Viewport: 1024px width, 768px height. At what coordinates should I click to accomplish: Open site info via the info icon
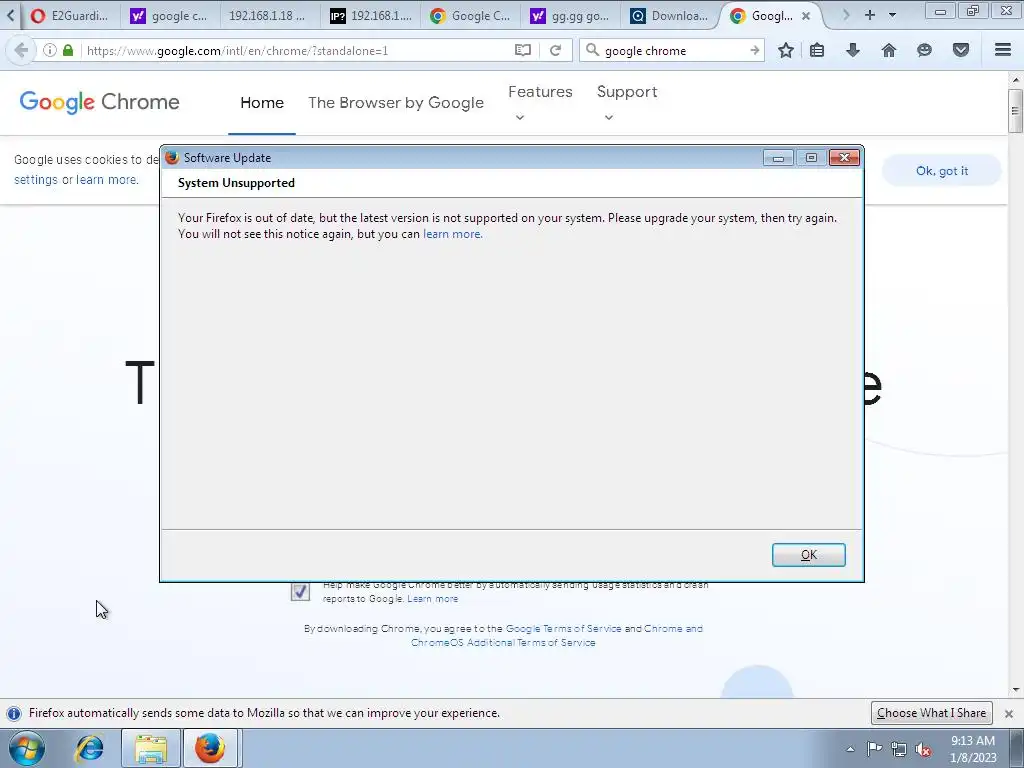49,50
